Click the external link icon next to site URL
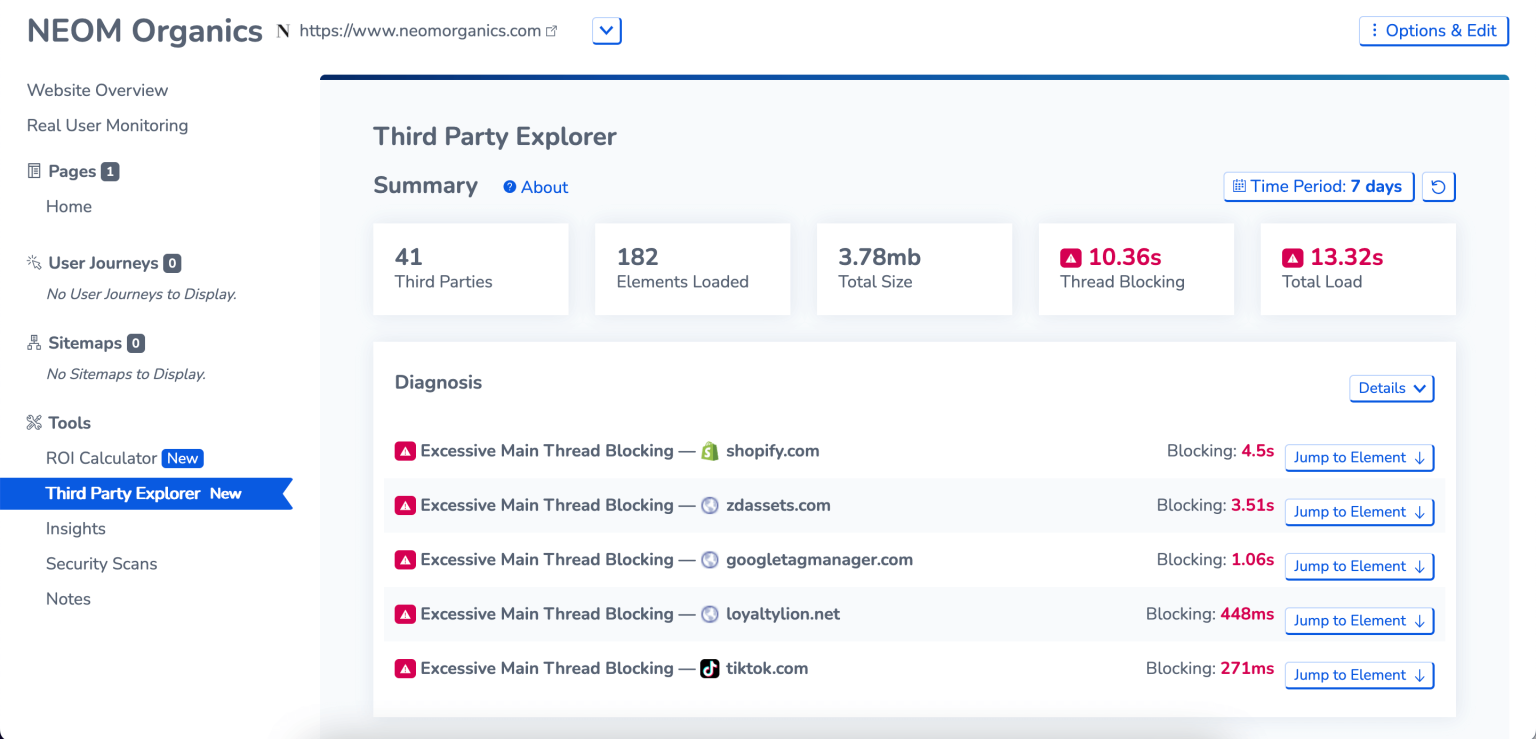The width and height of the screenshot is (1536, 739). pyautogui.click(x=551, y=31)
